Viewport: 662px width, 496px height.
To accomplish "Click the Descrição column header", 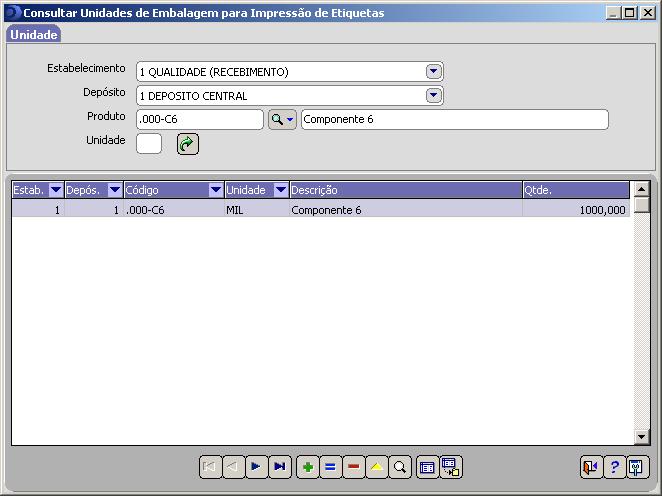I will [x=404, y=190].
